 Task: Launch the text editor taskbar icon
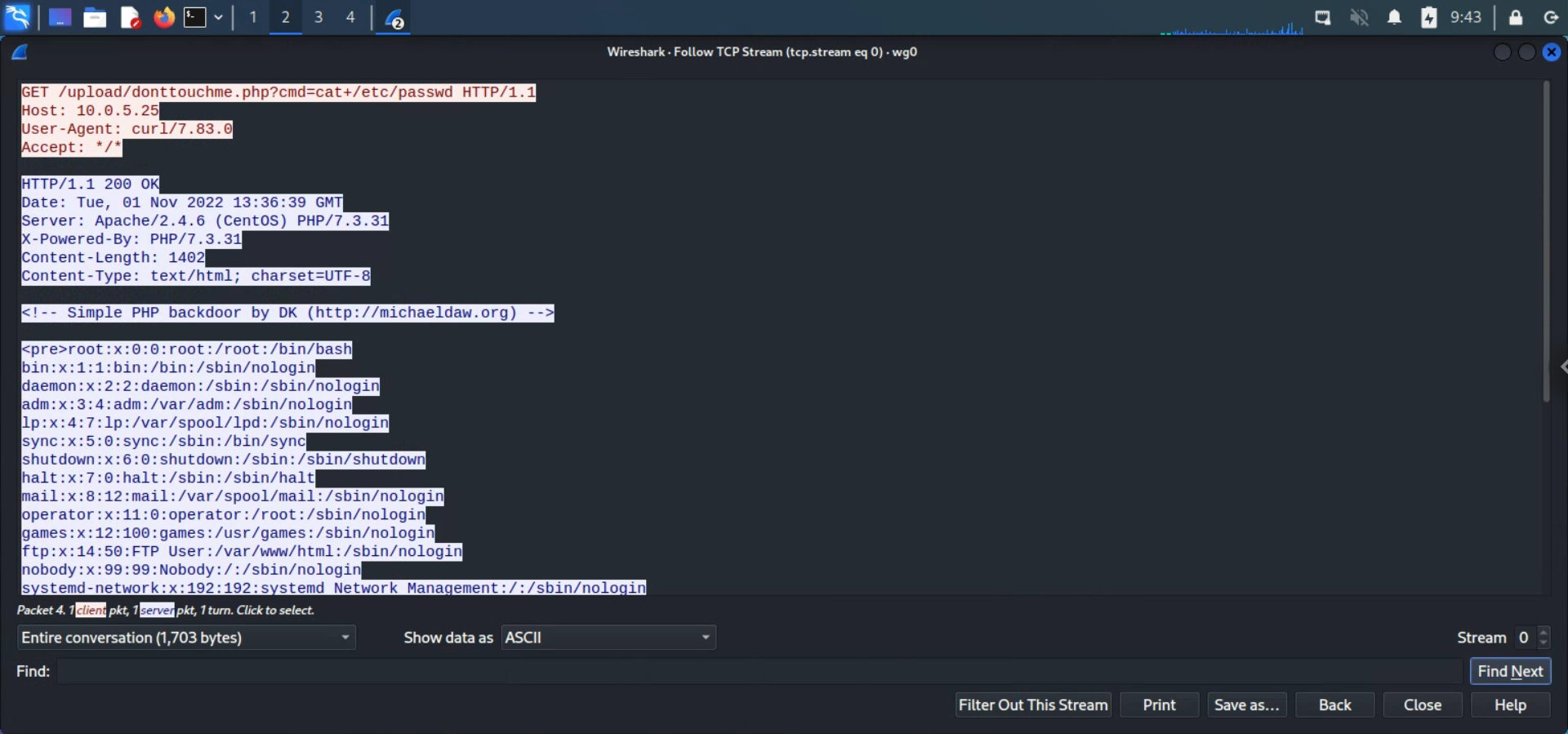[x=131, y=17]
